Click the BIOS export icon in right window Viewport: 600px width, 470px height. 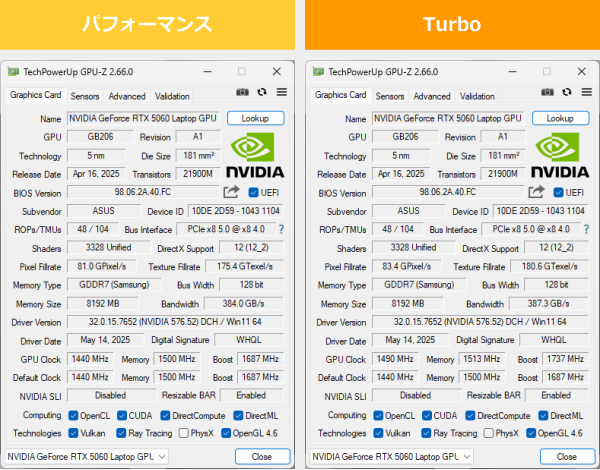(x=537, y=192)
